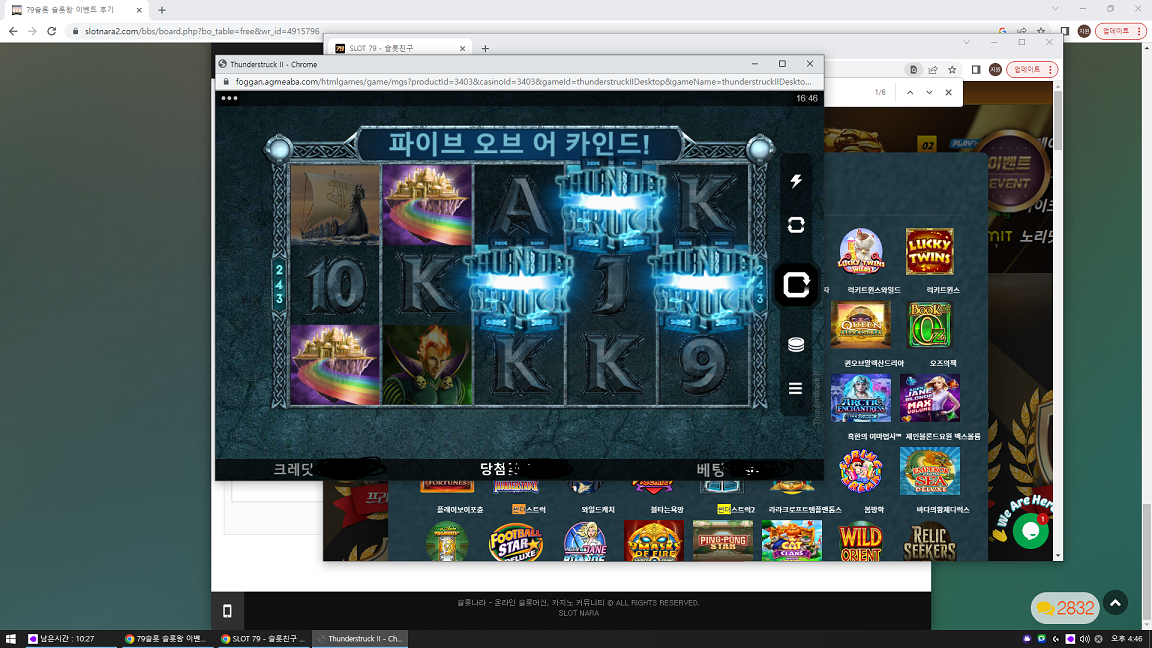Screen dimensions: 1152x648
Task: Close the find-in-page bar
Action: tap(948, 93)
